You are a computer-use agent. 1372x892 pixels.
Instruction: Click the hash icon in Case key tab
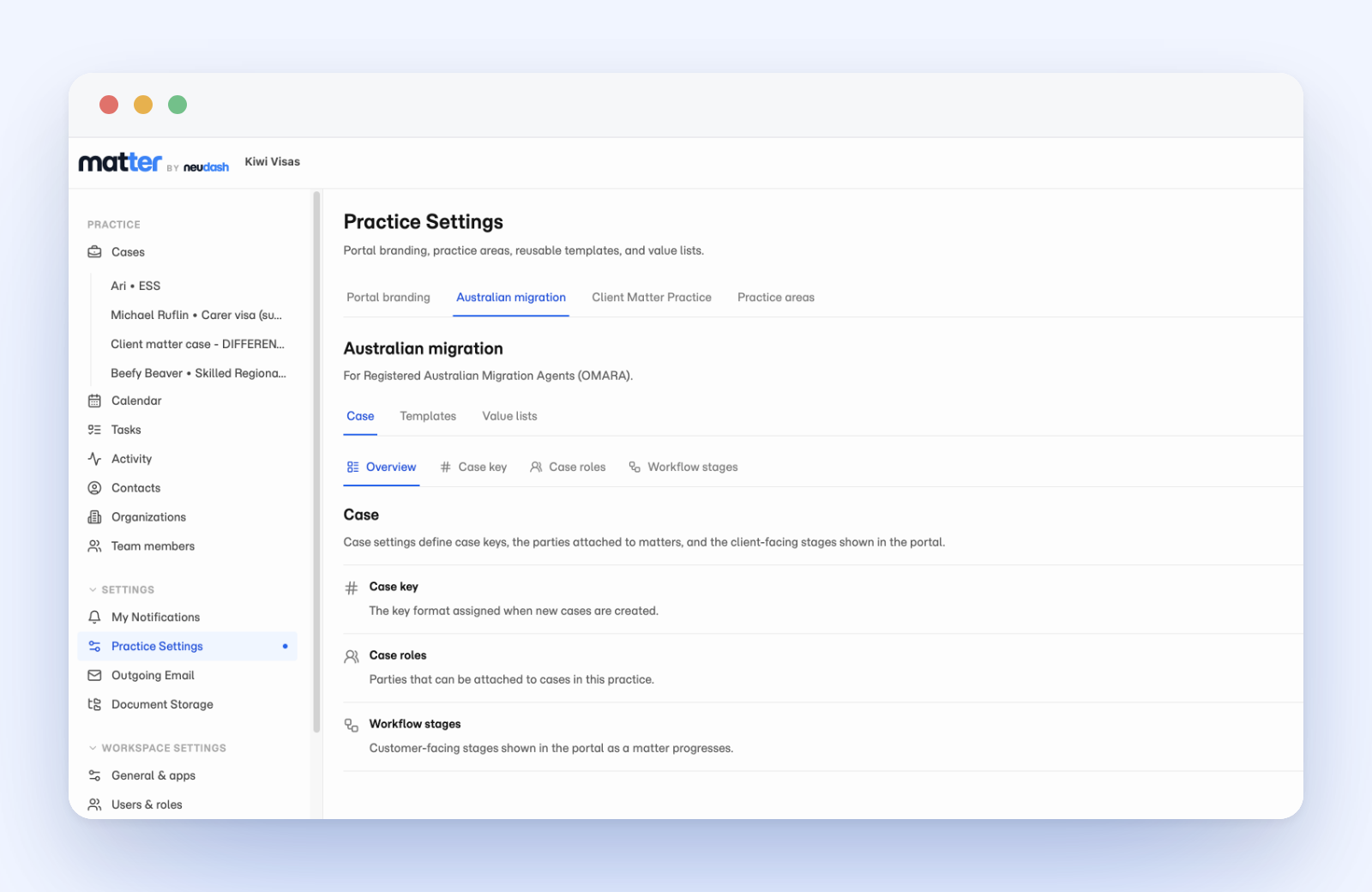pyautogui.click(x=445, y=467)
